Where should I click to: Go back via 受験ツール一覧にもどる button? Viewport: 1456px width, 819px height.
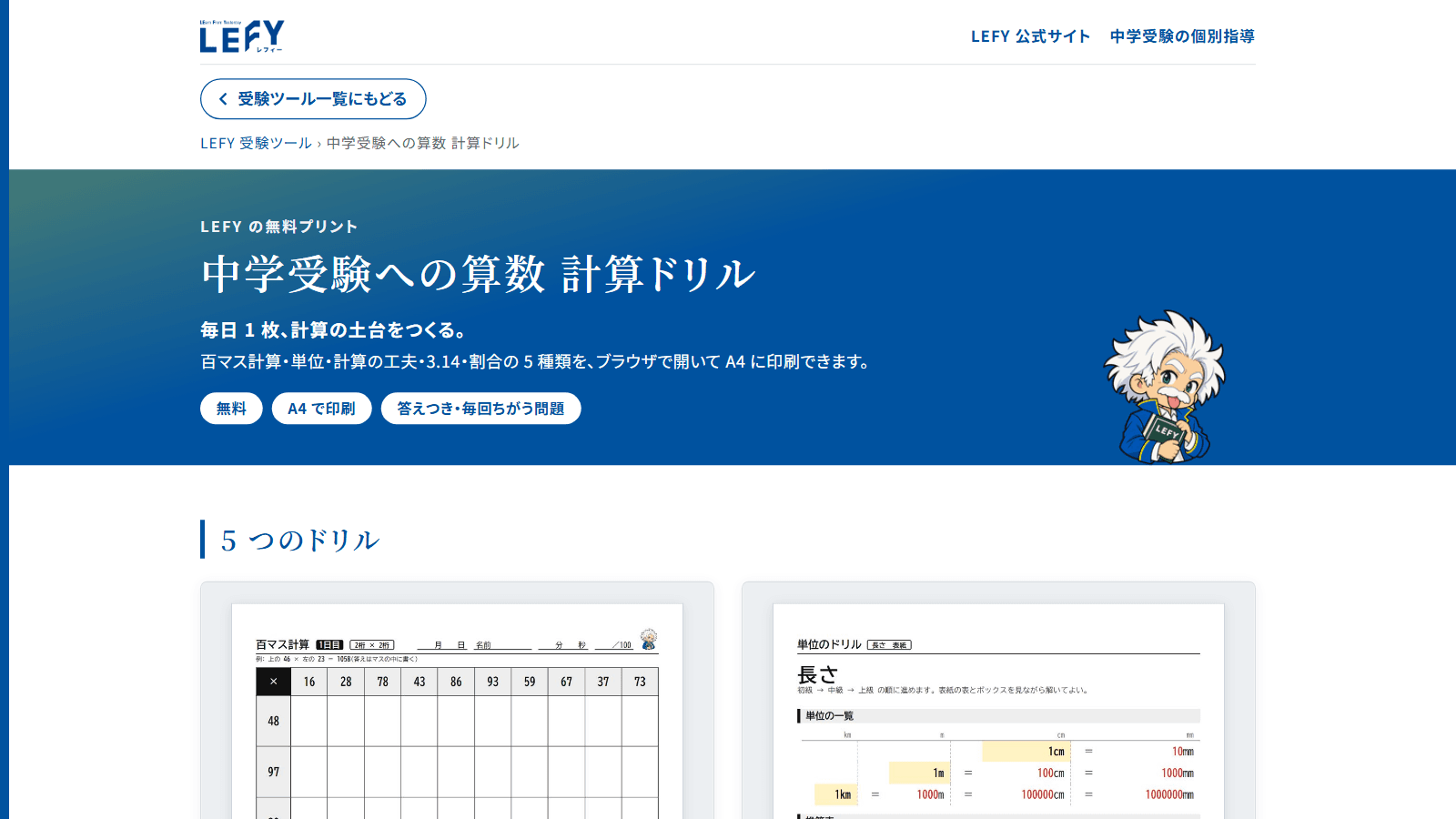tap(313, 98)
